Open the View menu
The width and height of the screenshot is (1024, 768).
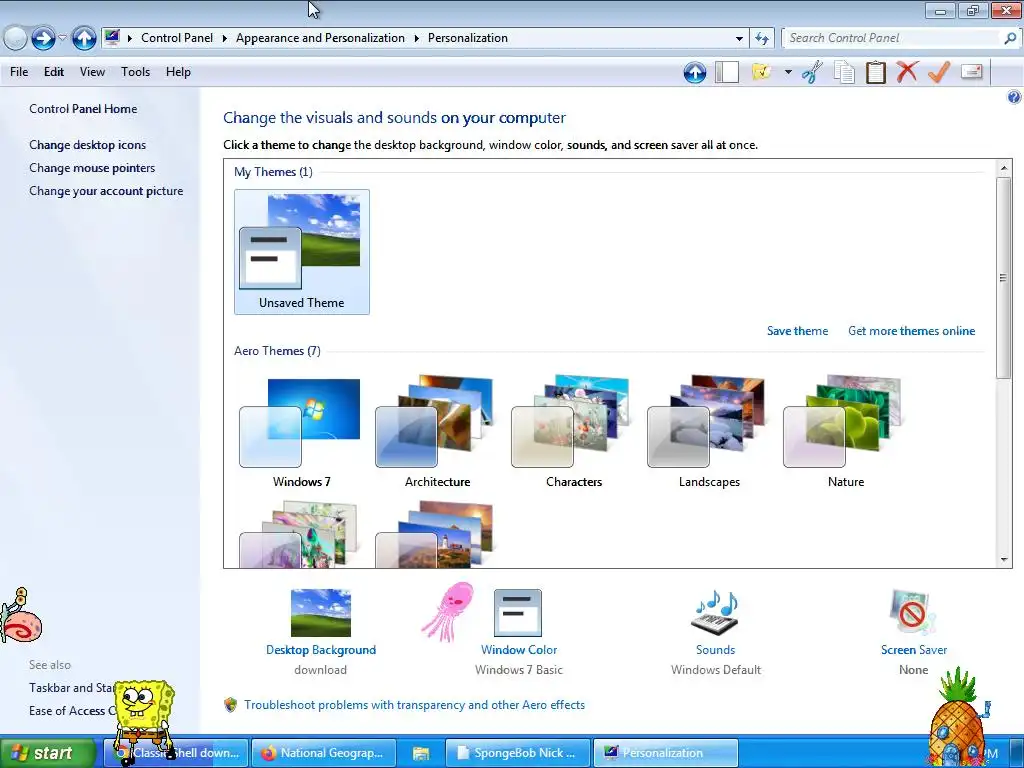tap(92, 72)
